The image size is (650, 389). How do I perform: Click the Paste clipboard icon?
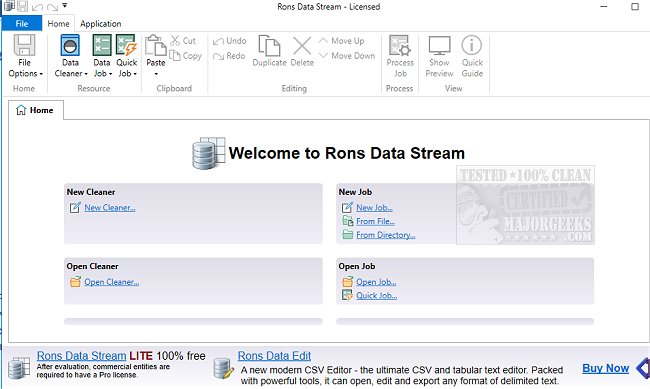click(x=155, y=45)
